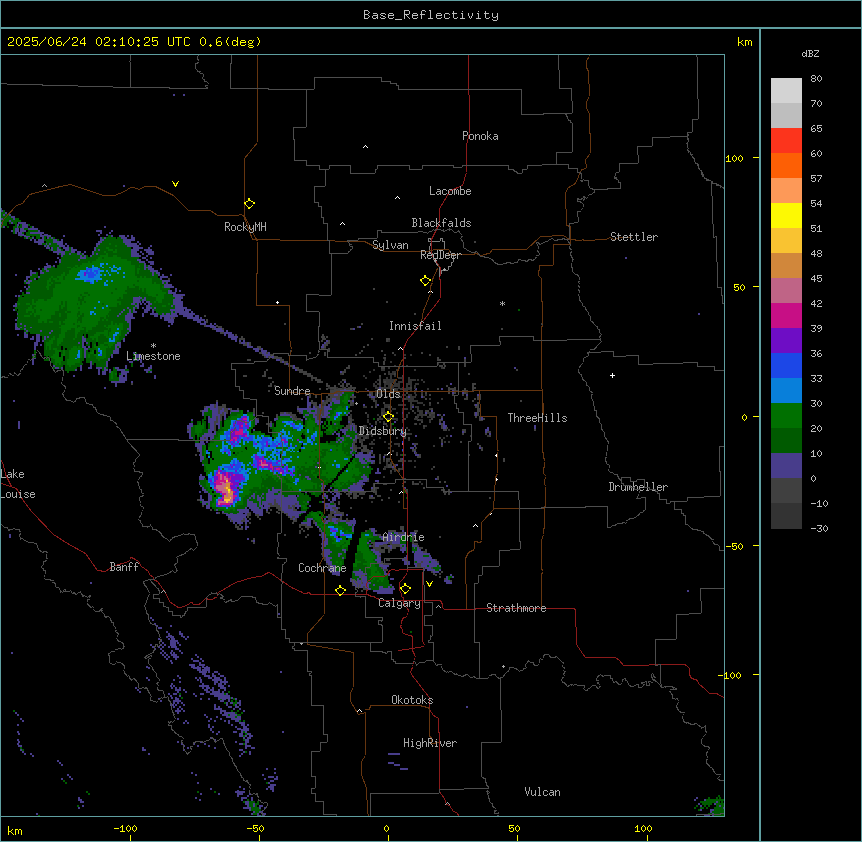Screen dimensions: 862x842
Task: Click the Banff label
Action: [x=124, y=567]
